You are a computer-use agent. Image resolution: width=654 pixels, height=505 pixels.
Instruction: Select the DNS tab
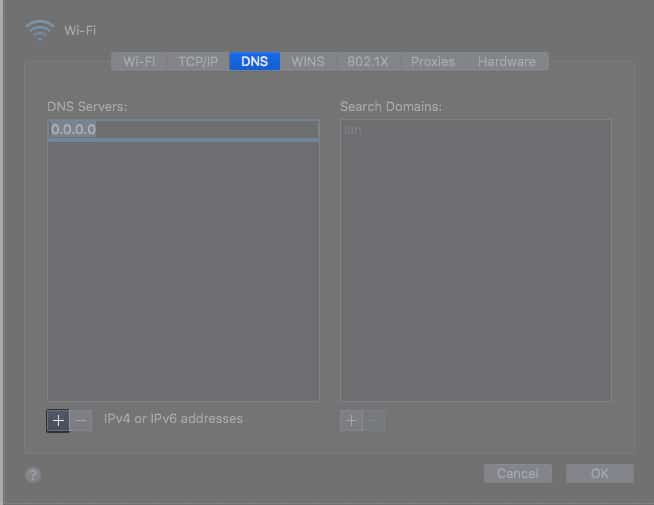[254, 61]
